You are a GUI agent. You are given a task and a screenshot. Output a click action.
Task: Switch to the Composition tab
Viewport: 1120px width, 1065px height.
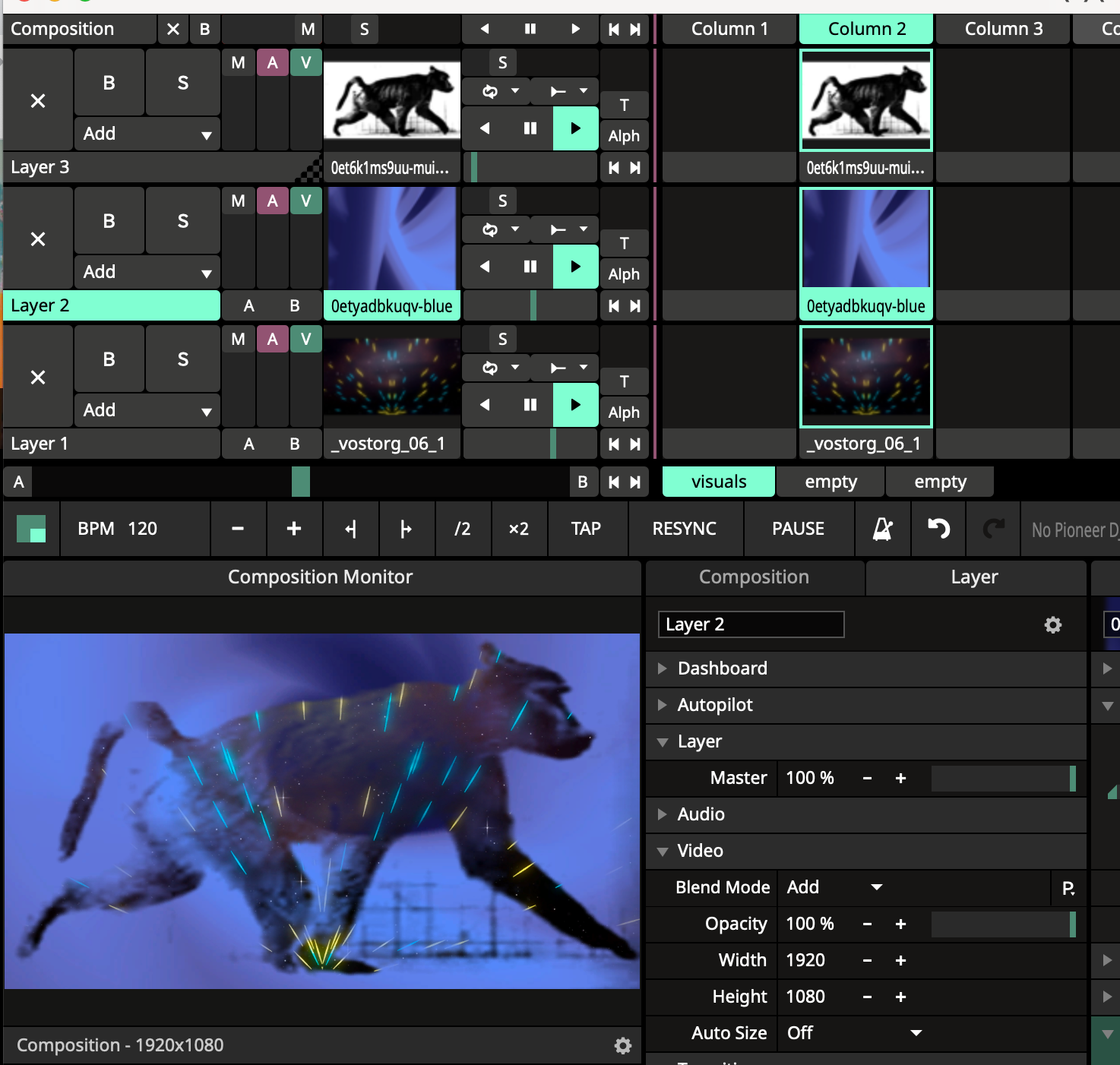[754, 577]
